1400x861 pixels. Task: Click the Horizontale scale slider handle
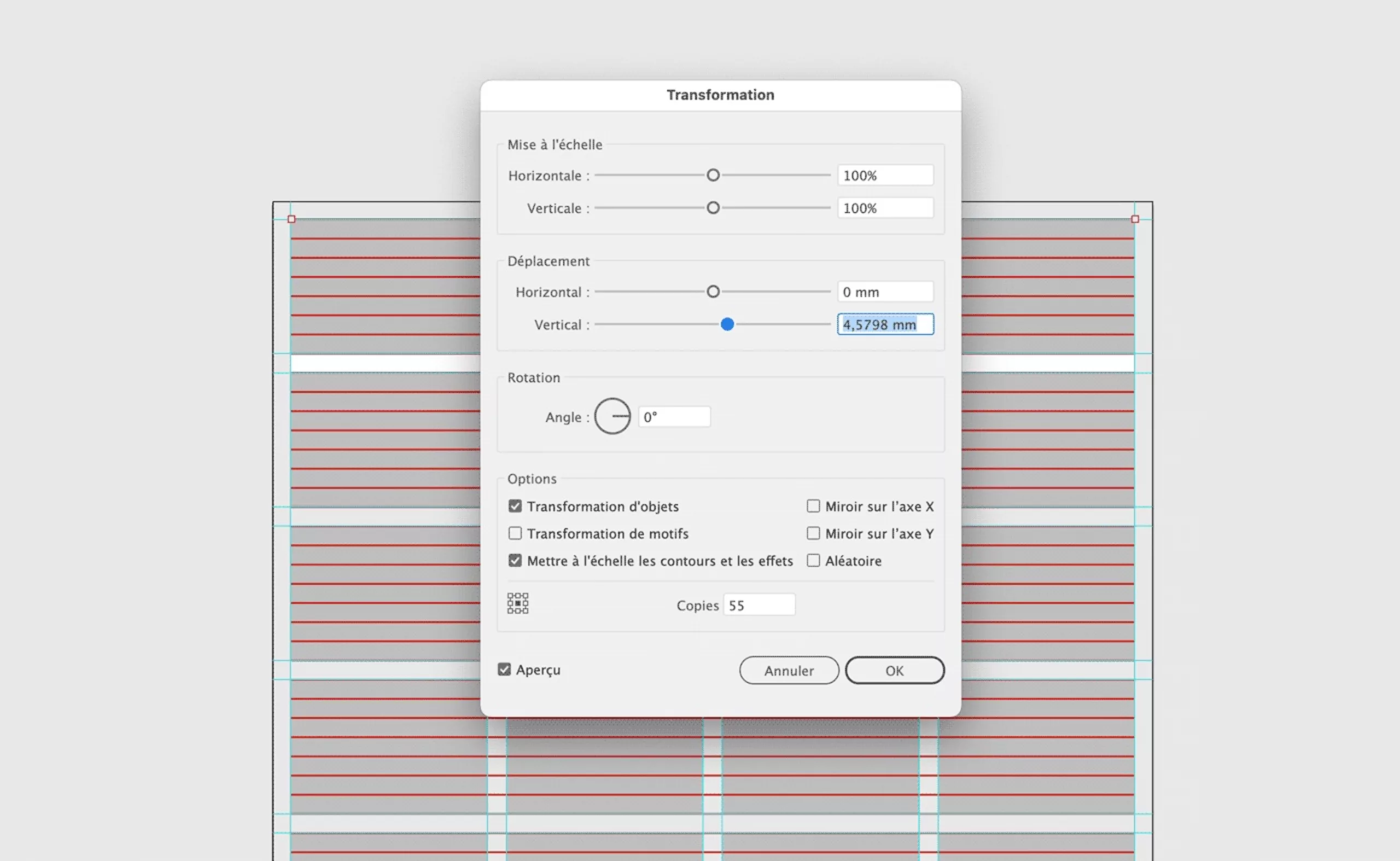click(x=713, y=176)
